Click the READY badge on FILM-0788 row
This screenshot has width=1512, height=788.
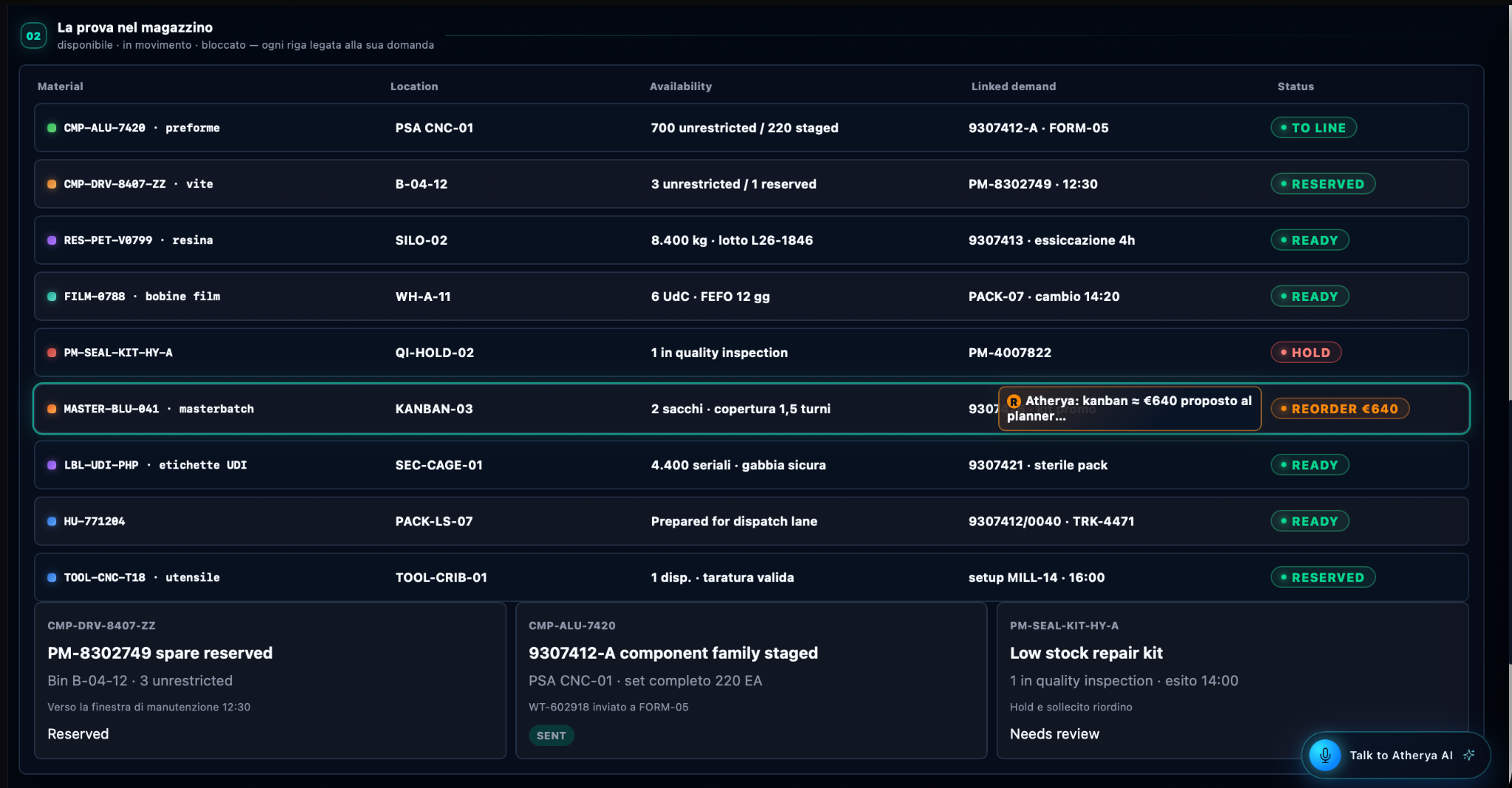point(1310,297)
